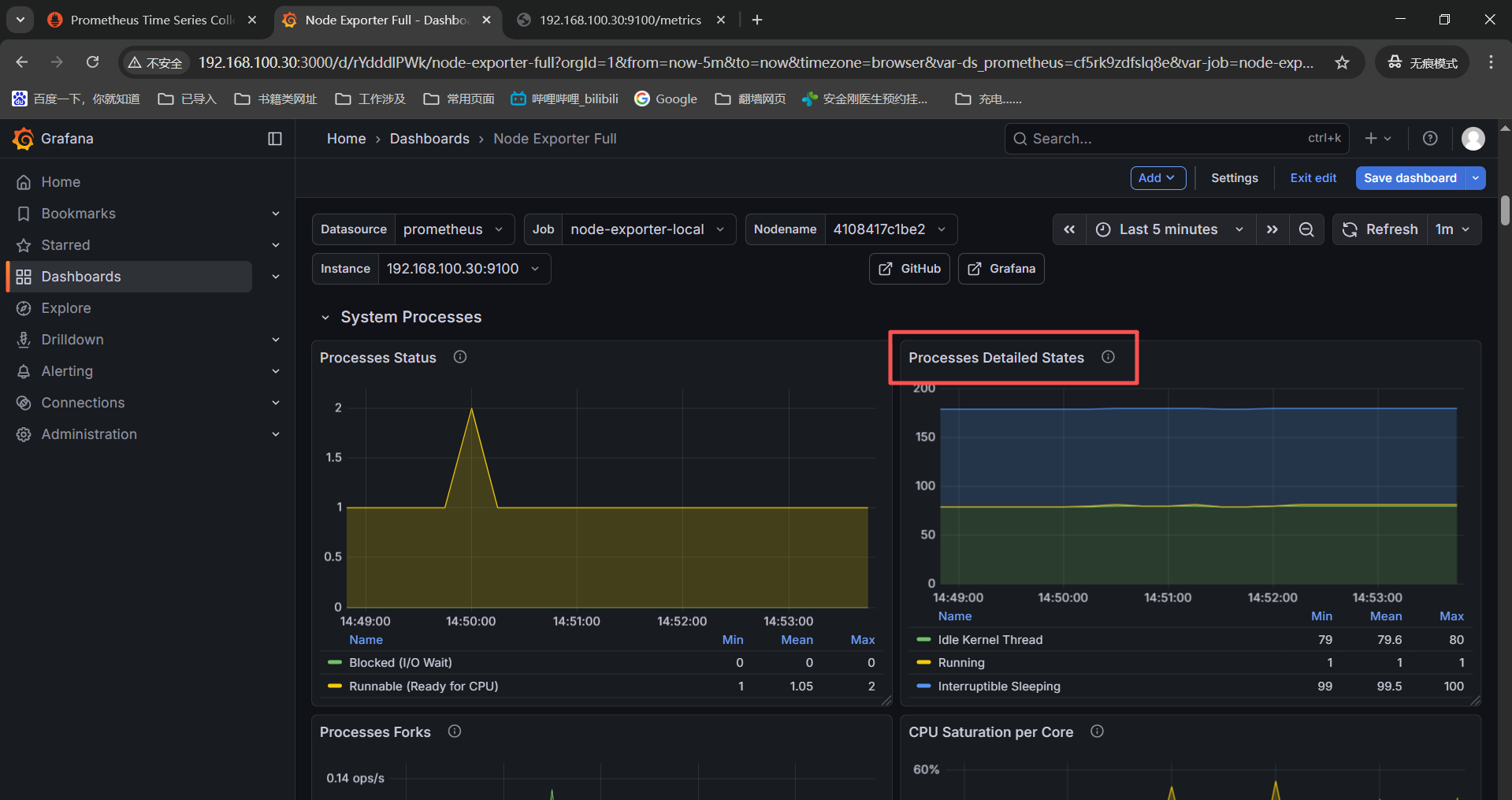Go back in browser history
Viewport: 1512px width, 800px height.
22,62
